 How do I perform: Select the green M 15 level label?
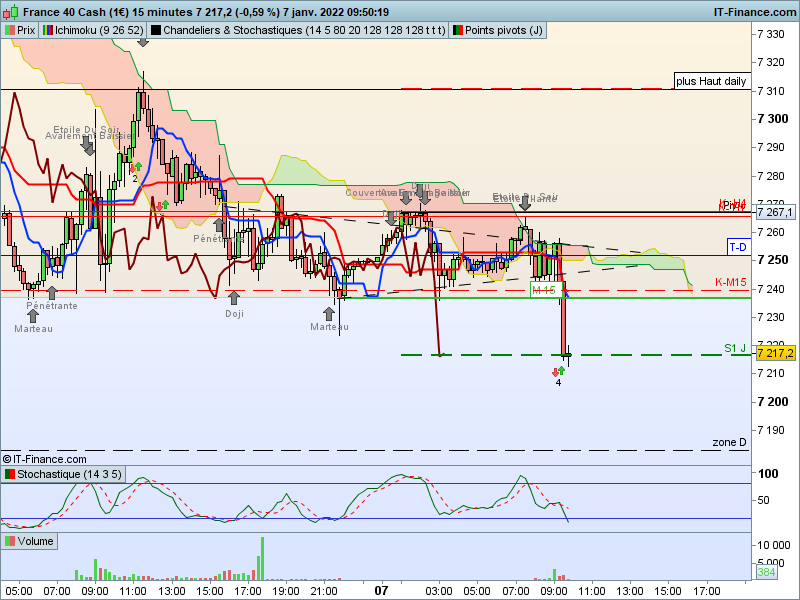[x=546, y=290]
